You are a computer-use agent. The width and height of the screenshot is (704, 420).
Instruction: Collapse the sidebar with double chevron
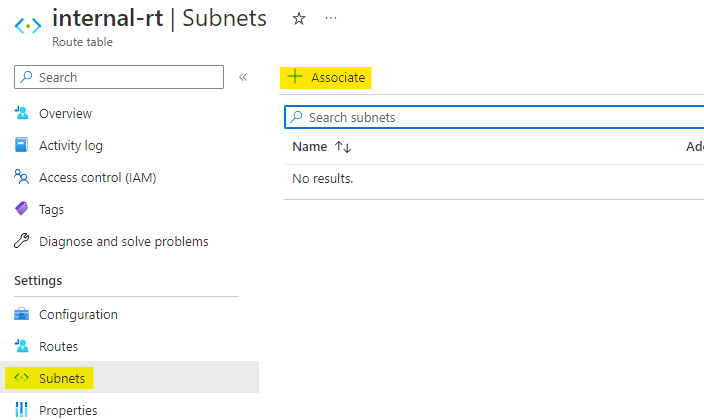point(243,77)
